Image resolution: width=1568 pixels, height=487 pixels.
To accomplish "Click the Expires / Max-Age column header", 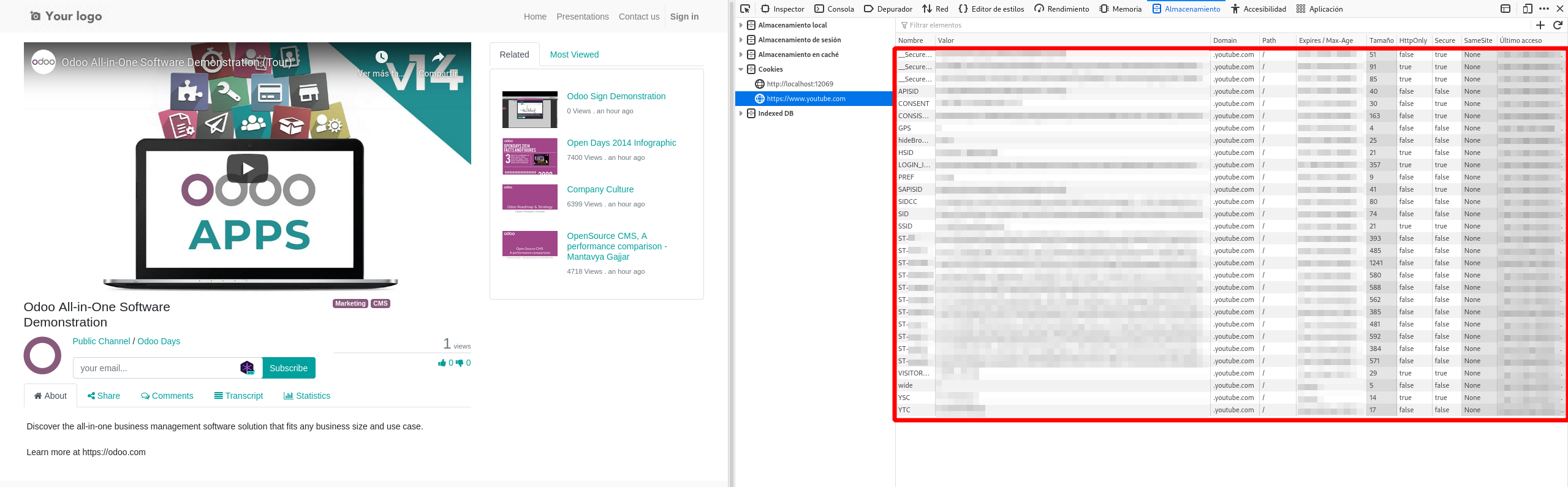I will (1331, 40).
